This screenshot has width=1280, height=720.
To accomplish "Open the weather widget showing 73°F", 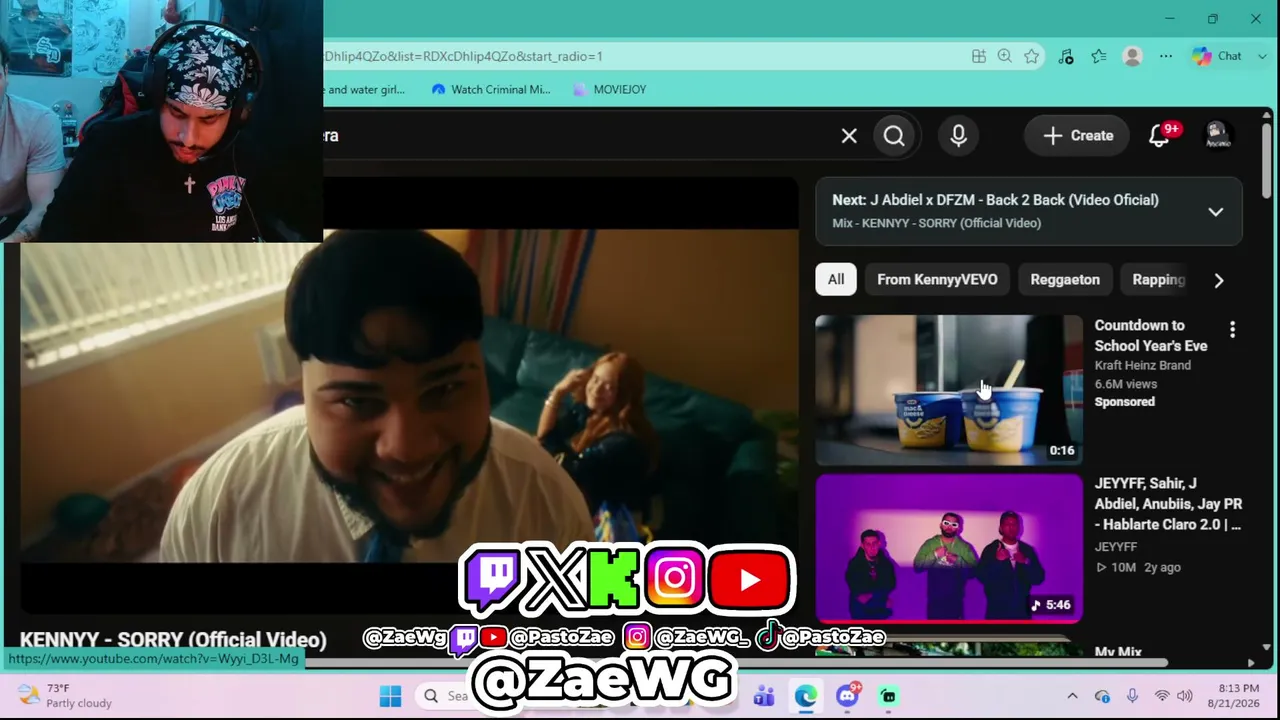I will [x=64, y=696].
